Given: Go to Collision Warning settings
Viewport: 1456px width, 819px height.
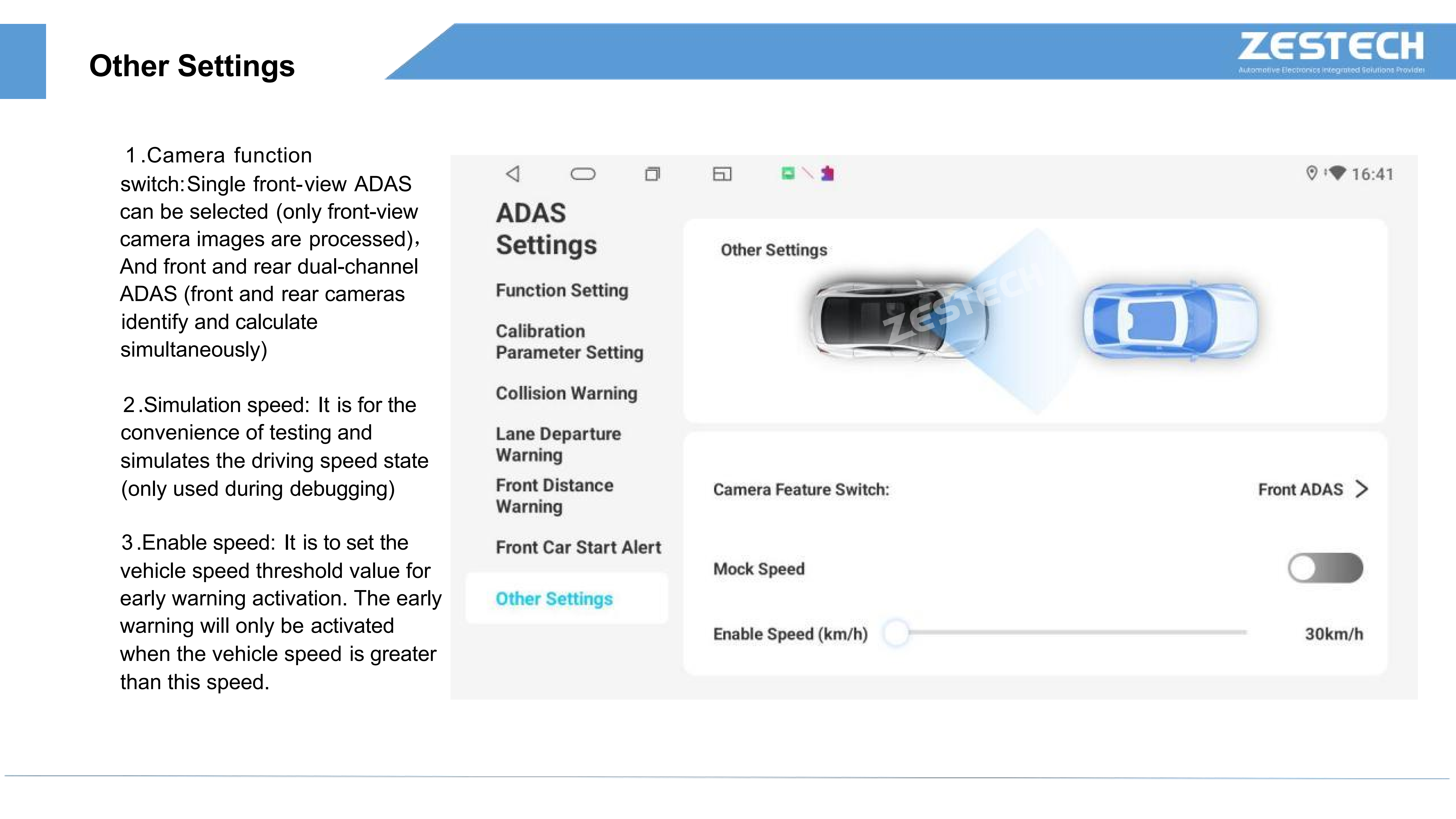Looking at the screenshot, I should [x=566, y=393].
